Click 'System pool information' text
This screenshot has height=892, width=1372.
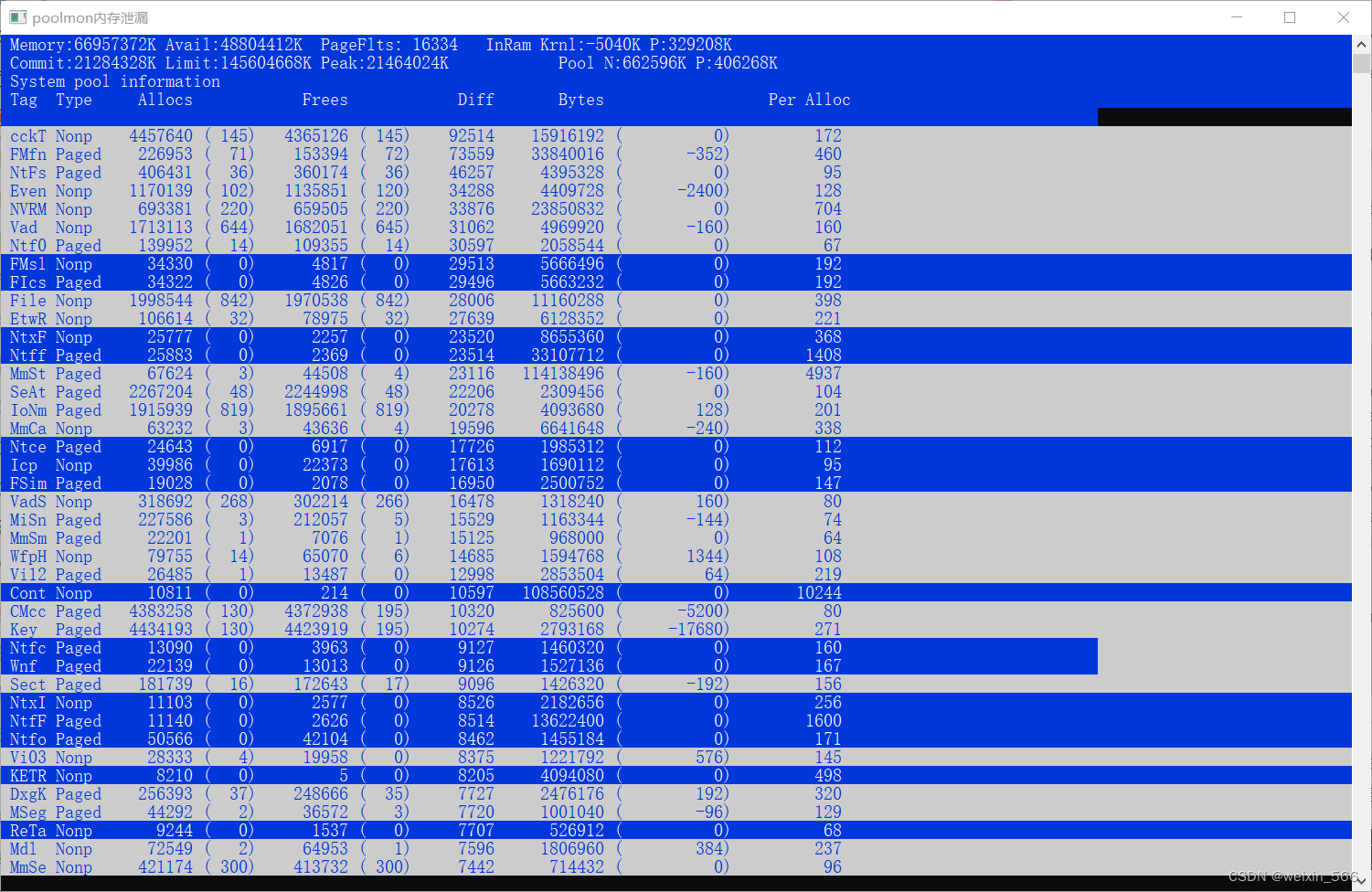point(115,81)
